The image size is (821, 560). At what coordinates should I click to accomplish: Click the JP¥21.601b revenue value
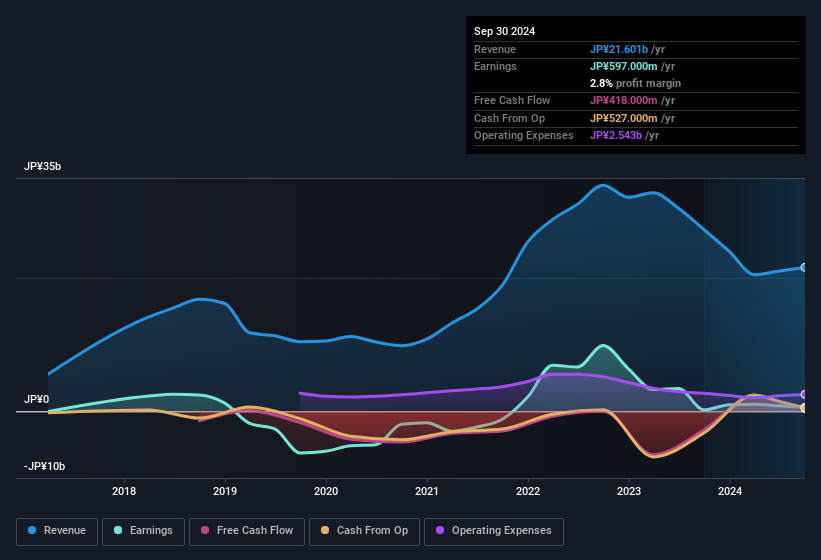[619, 49]
